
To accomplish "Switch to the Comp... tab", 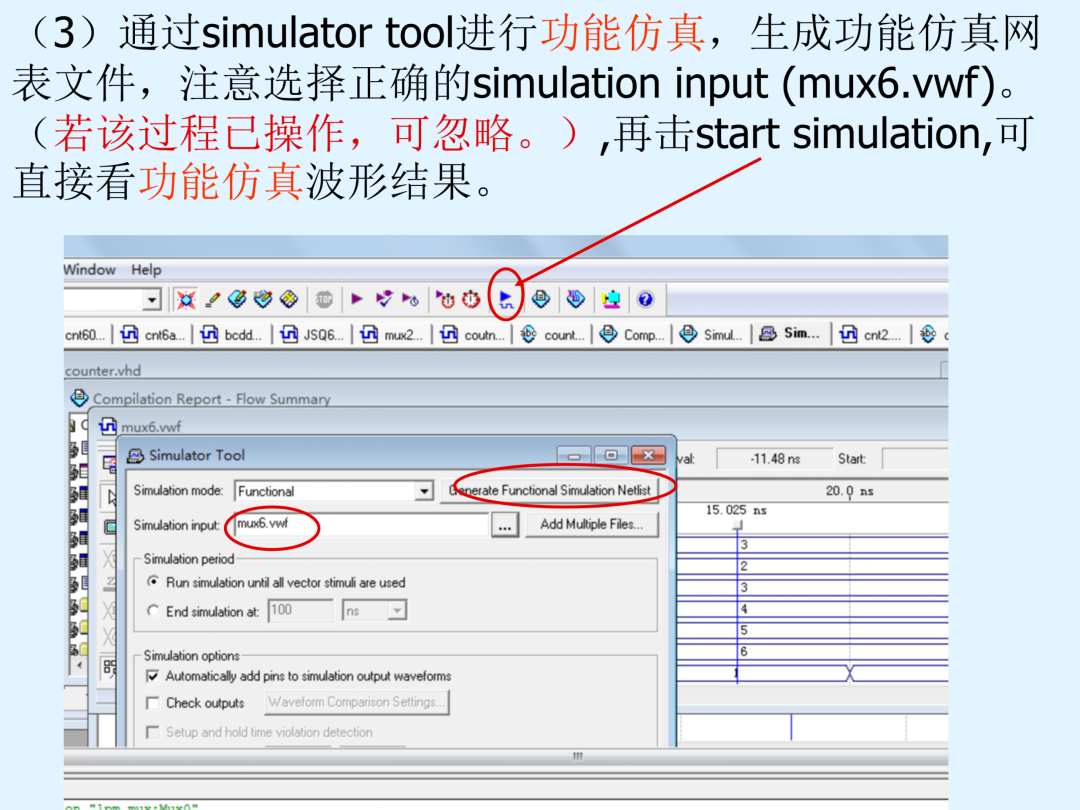I will (x=632, y=335).
